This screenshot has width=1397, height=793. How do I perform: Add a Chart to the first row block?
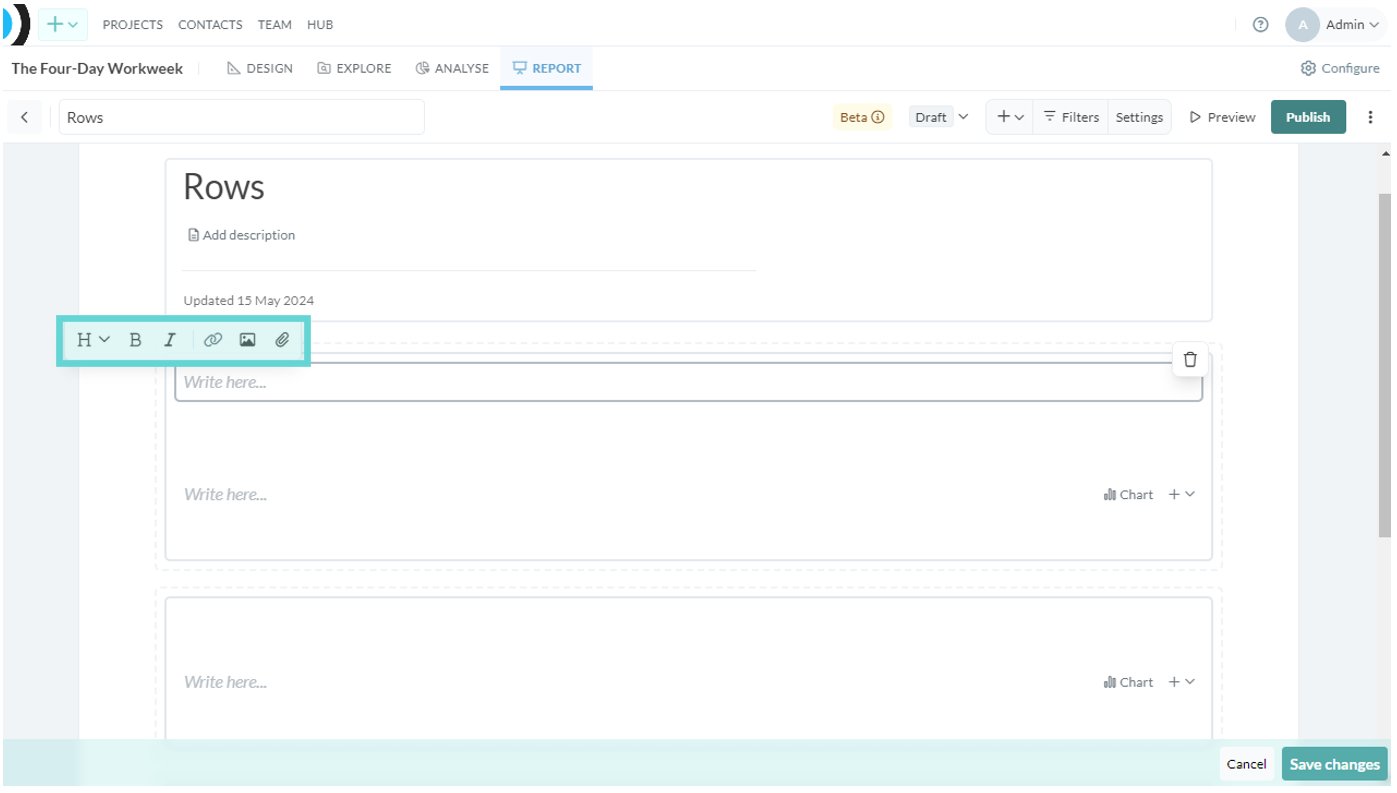tap(1128, 494)
